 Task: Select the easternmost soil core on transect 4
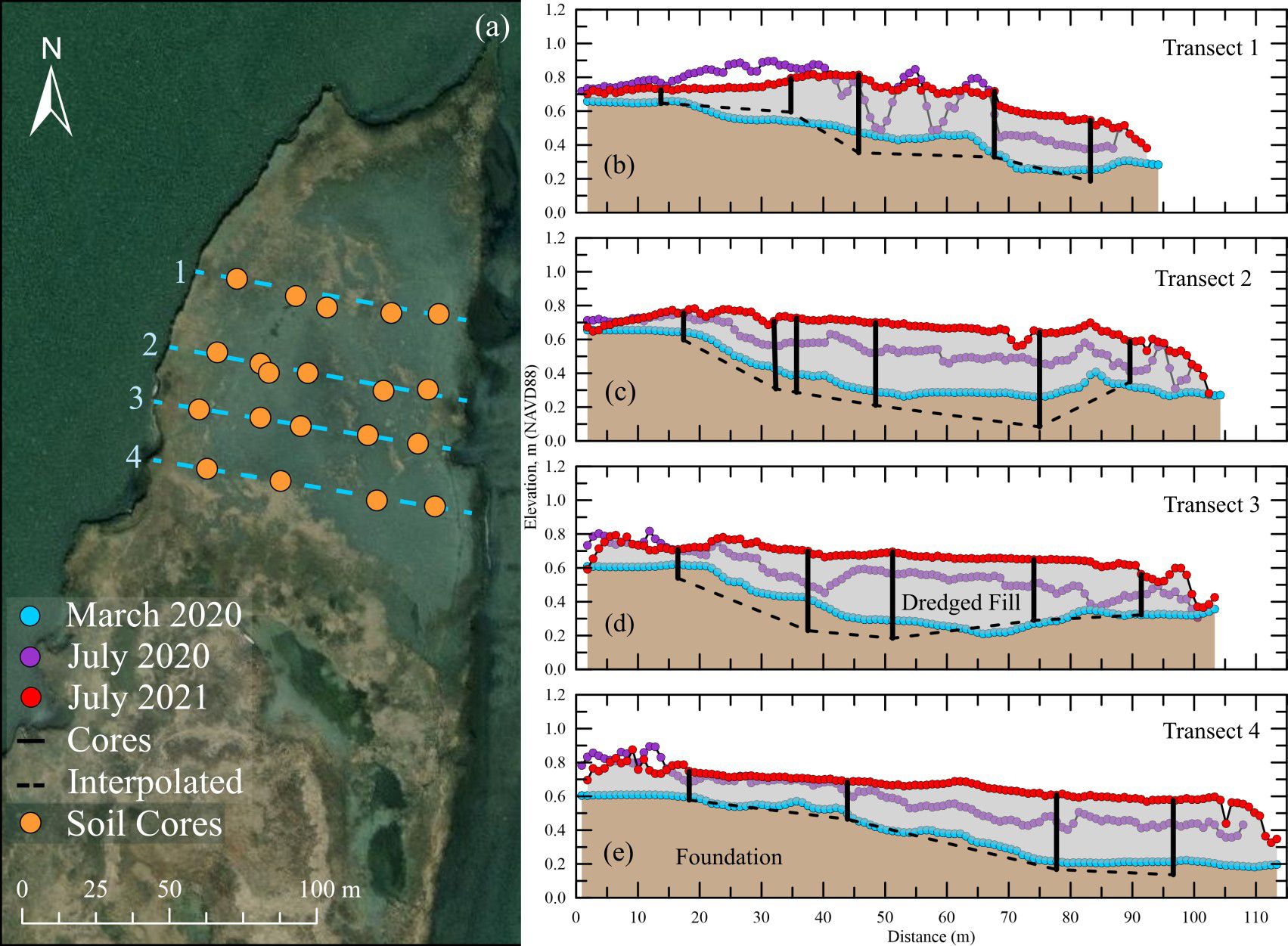click(434, 506)
